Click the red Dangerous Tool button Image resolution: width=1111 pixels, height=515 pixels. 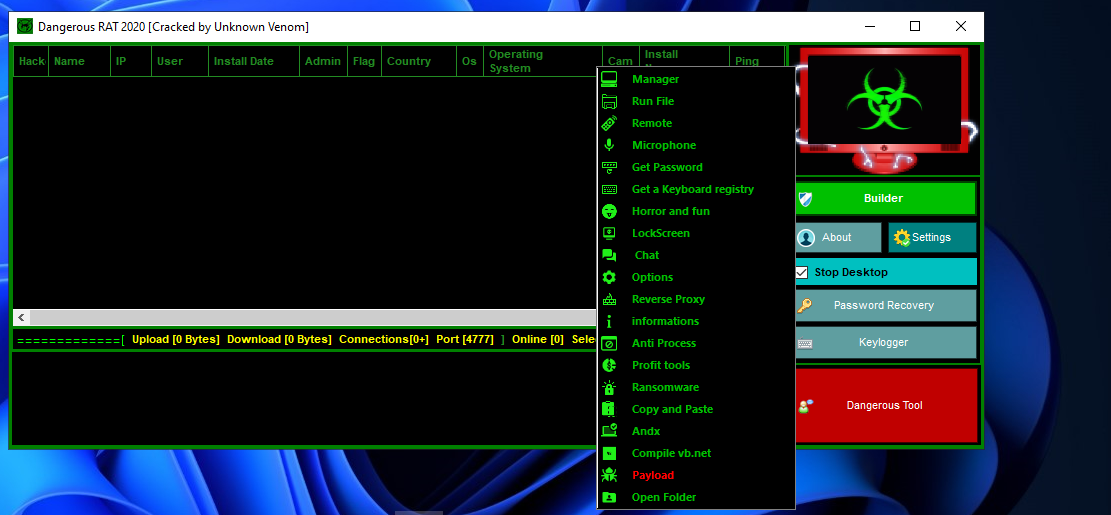(x=886, y=405)
